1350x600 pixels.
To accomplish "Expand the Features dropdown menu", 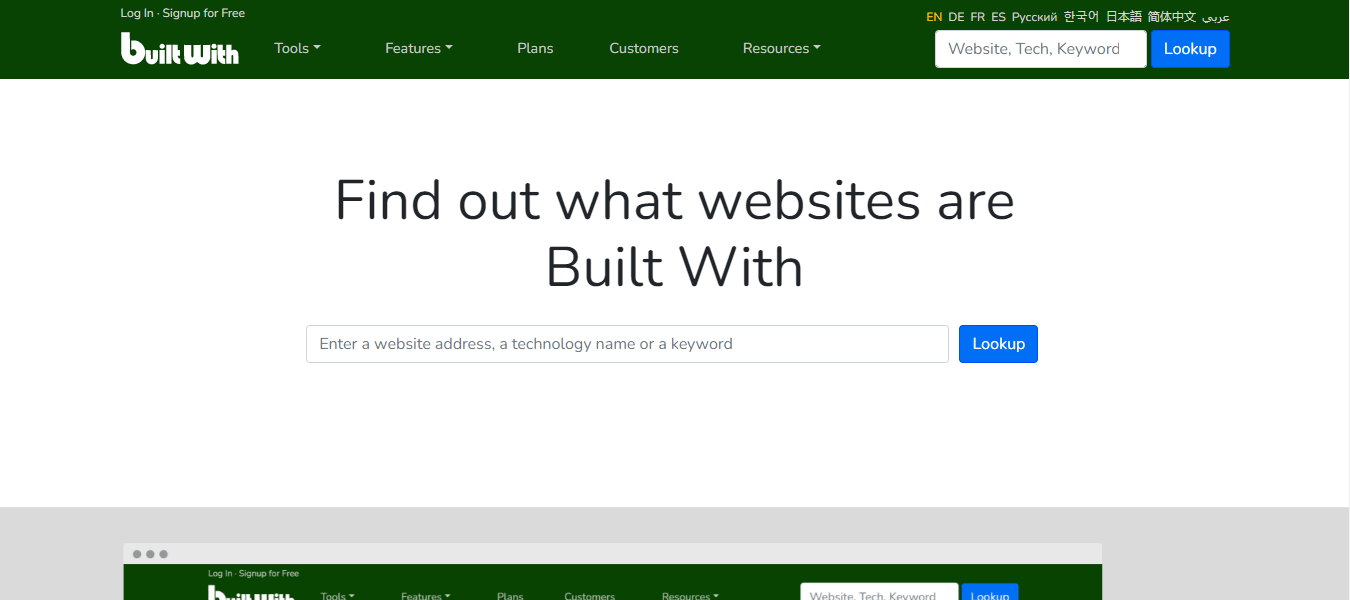I will click(x=418, y=48).
